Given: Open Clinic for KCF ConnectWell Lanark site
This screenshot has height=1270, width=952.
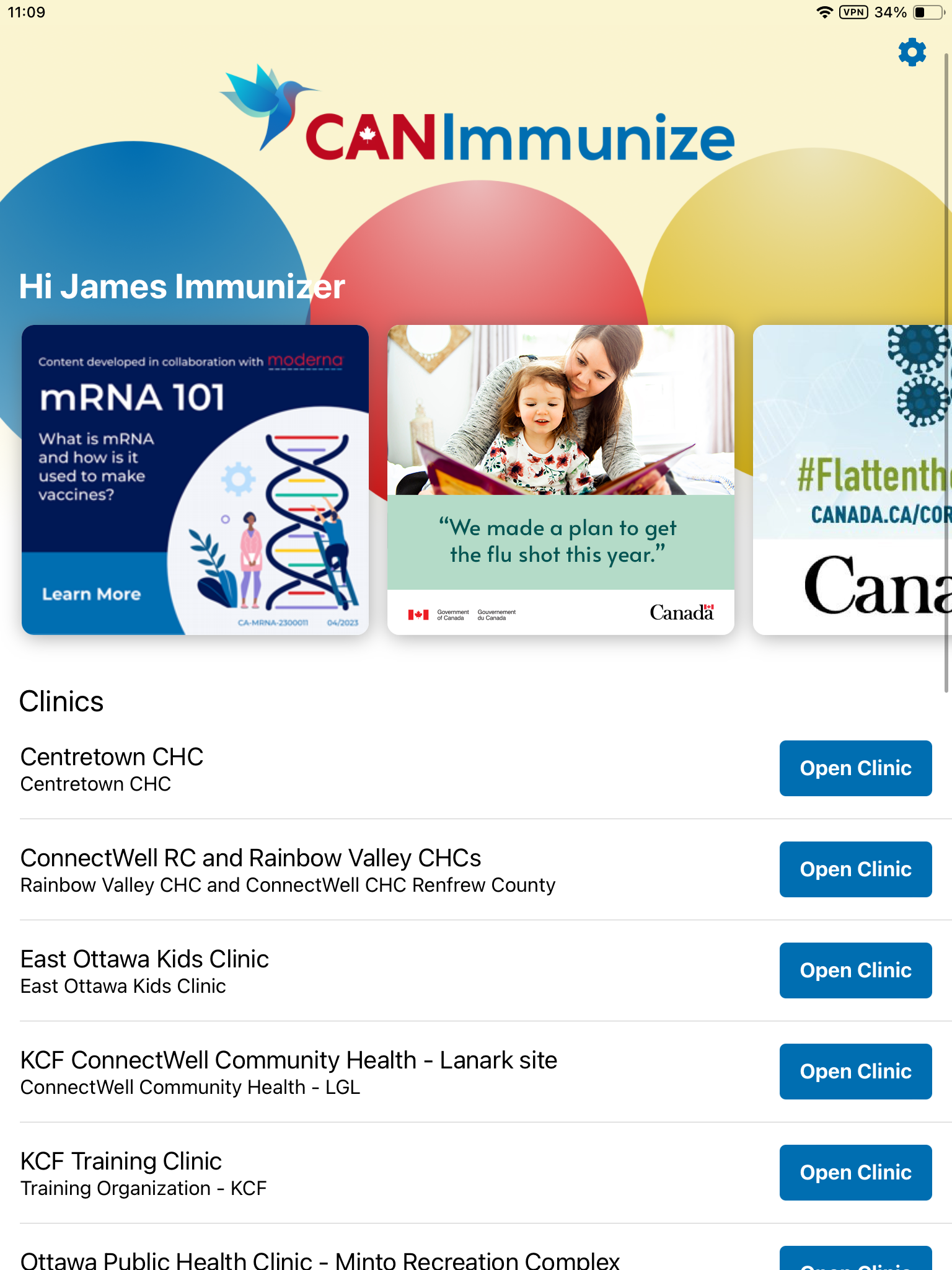Looking at the screenshot, I should pyautogui.click(x=855, y=1071).
